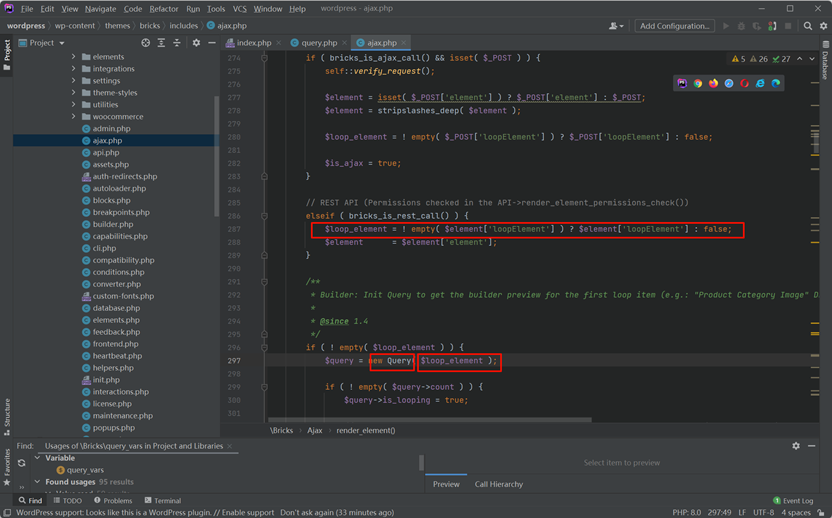
Task: Open in Chrome browser icon
Action: 698,83
